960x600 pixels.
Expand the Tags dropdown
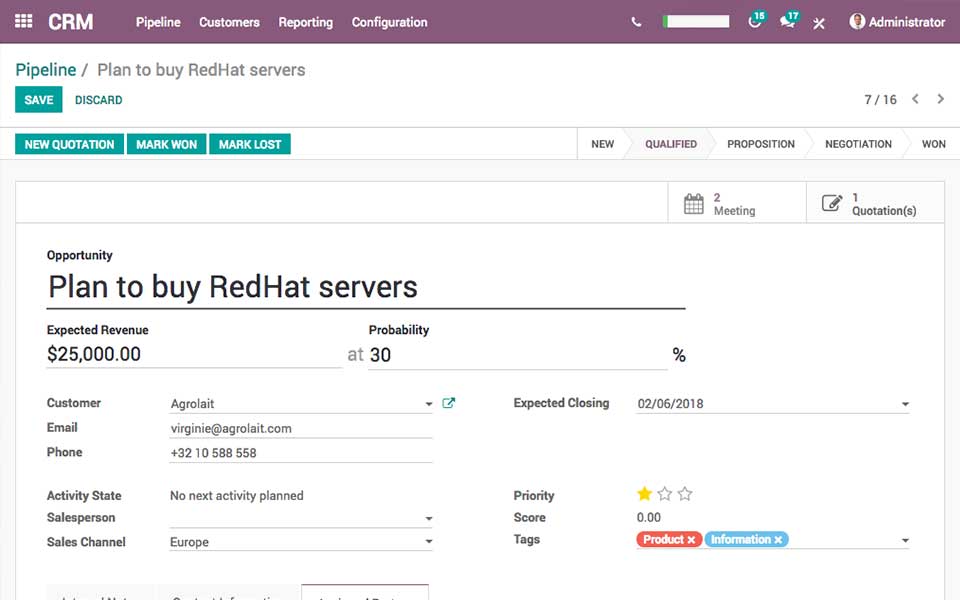click(905, 541)
